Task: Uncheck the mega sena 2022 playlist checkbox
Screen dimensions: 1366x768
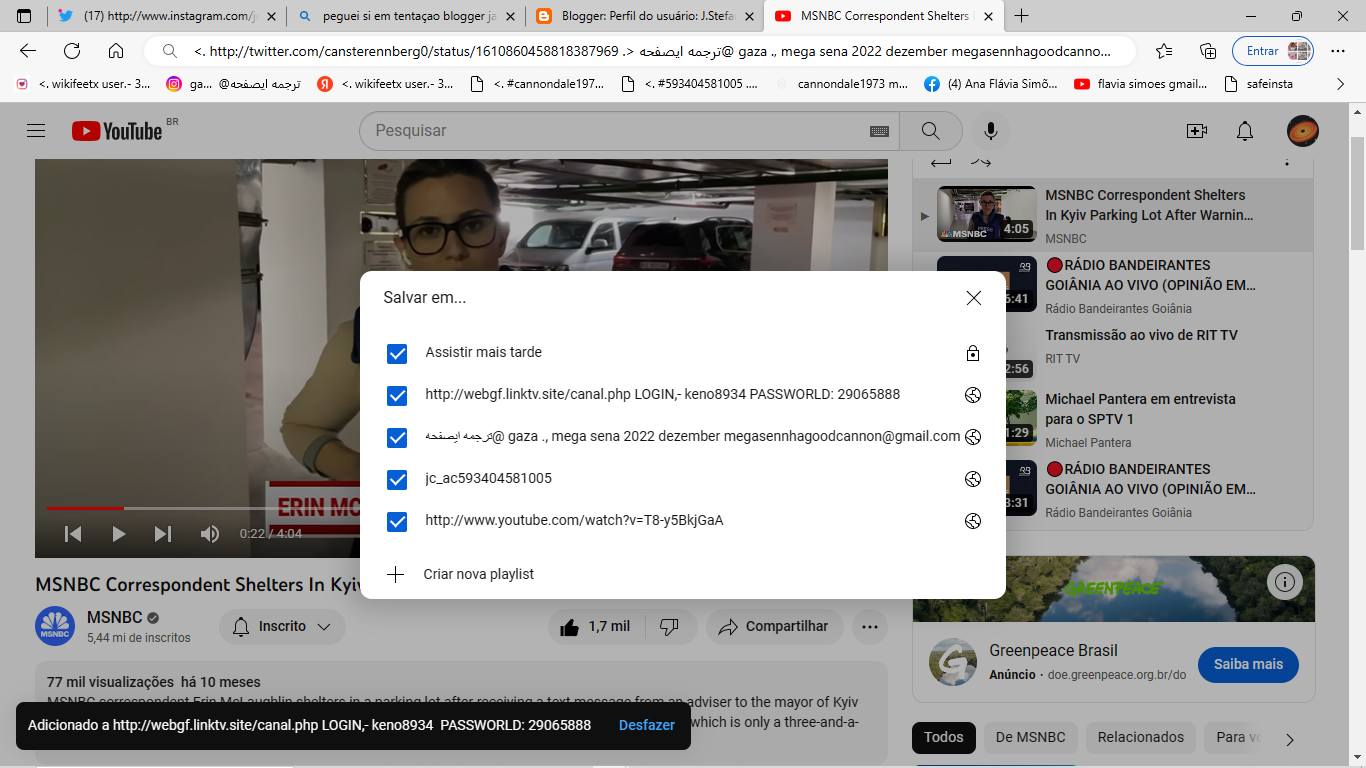Action: 397,437
